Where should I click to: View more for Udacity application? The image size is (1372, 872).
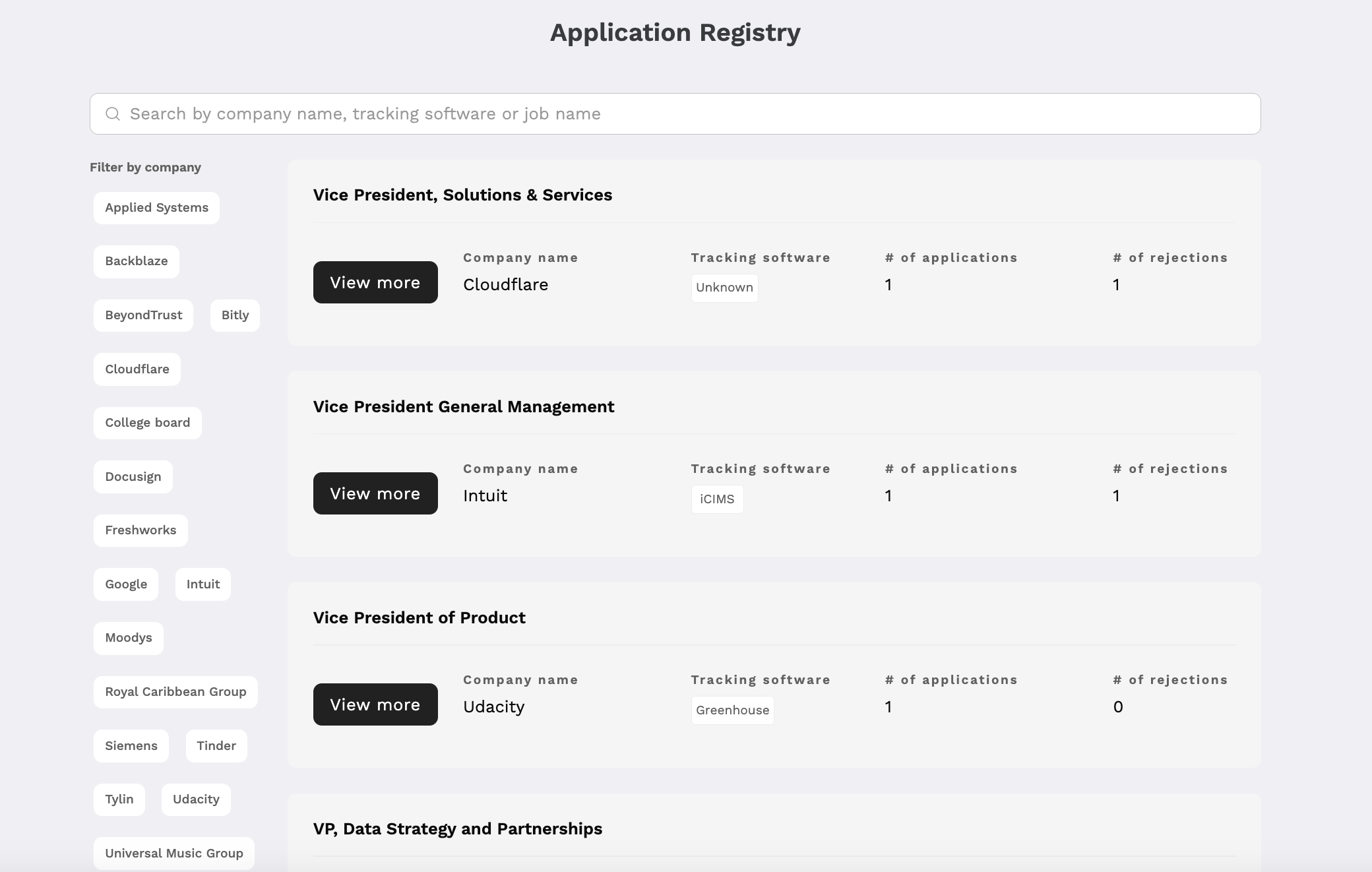[375, 704]
